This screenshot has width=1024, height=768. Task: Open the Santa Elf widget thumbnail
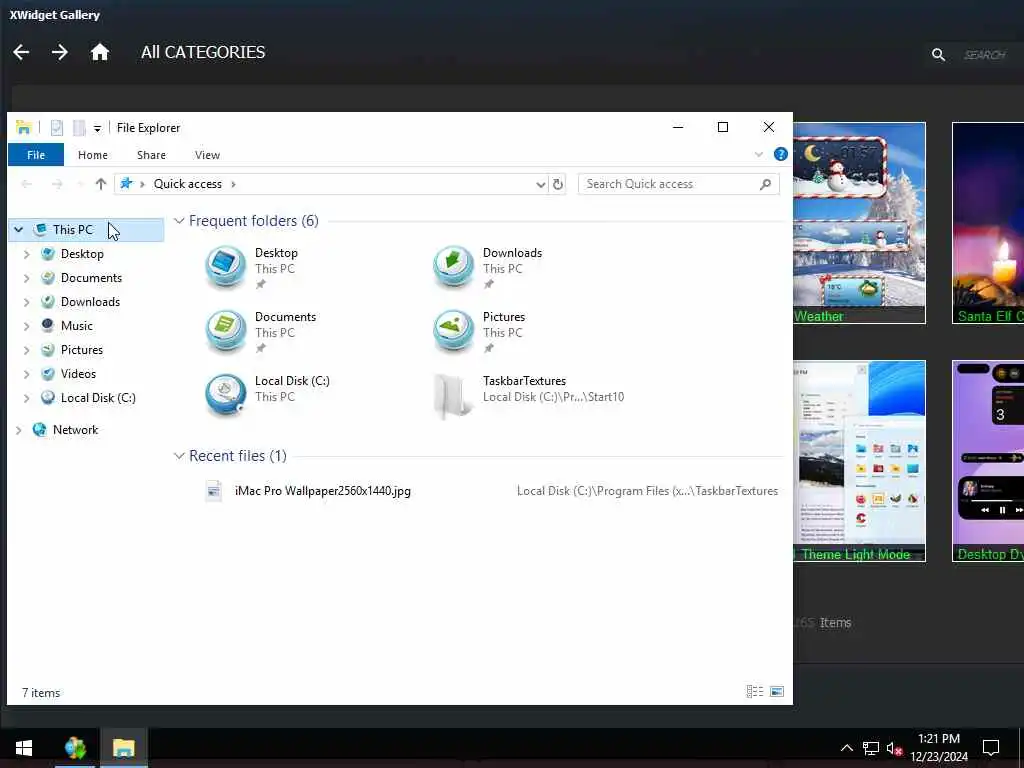click(988, 223)
